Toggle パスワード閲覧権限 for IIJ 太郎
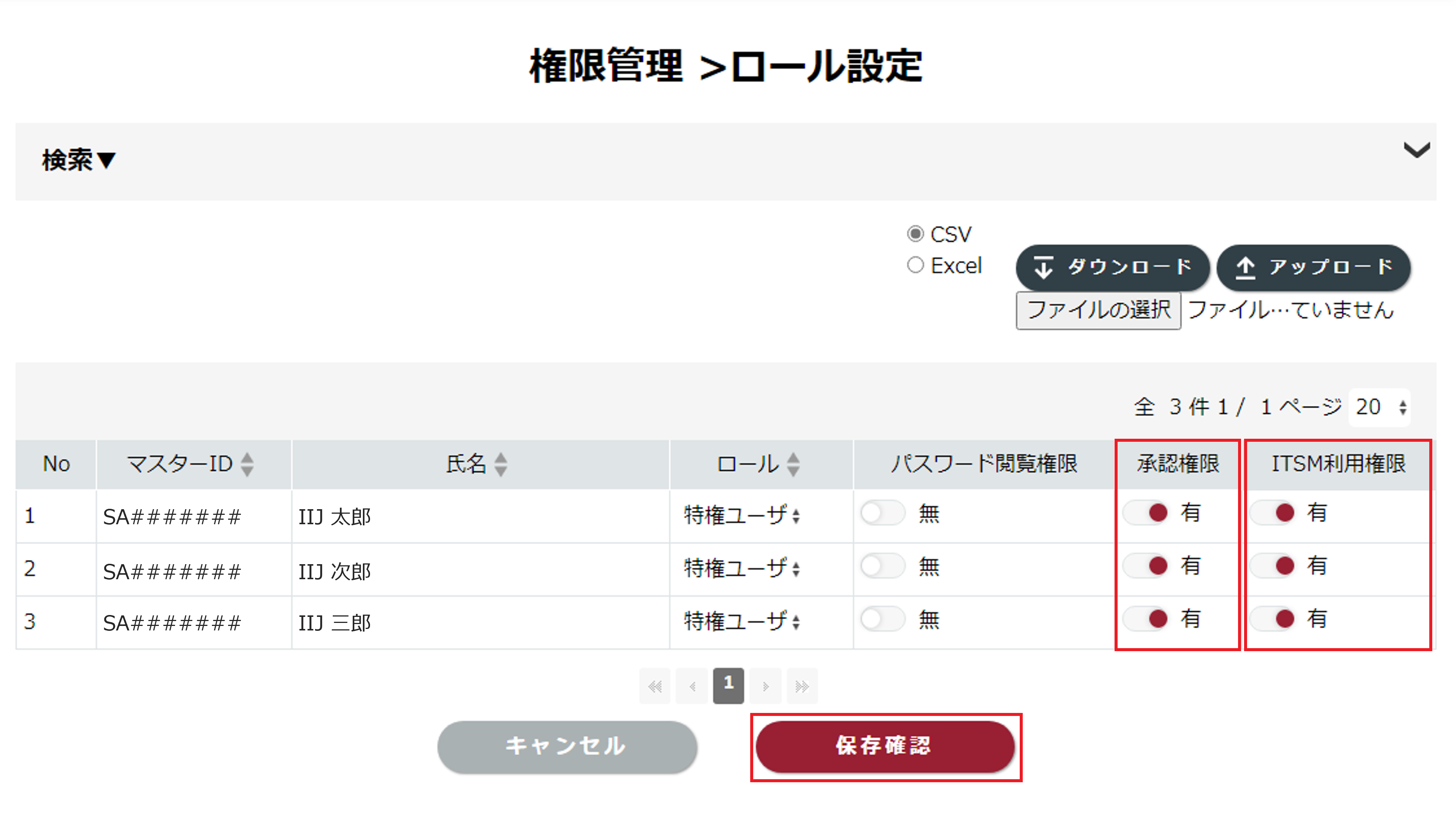The image size is (1456, 818). [x=882, y=513]
